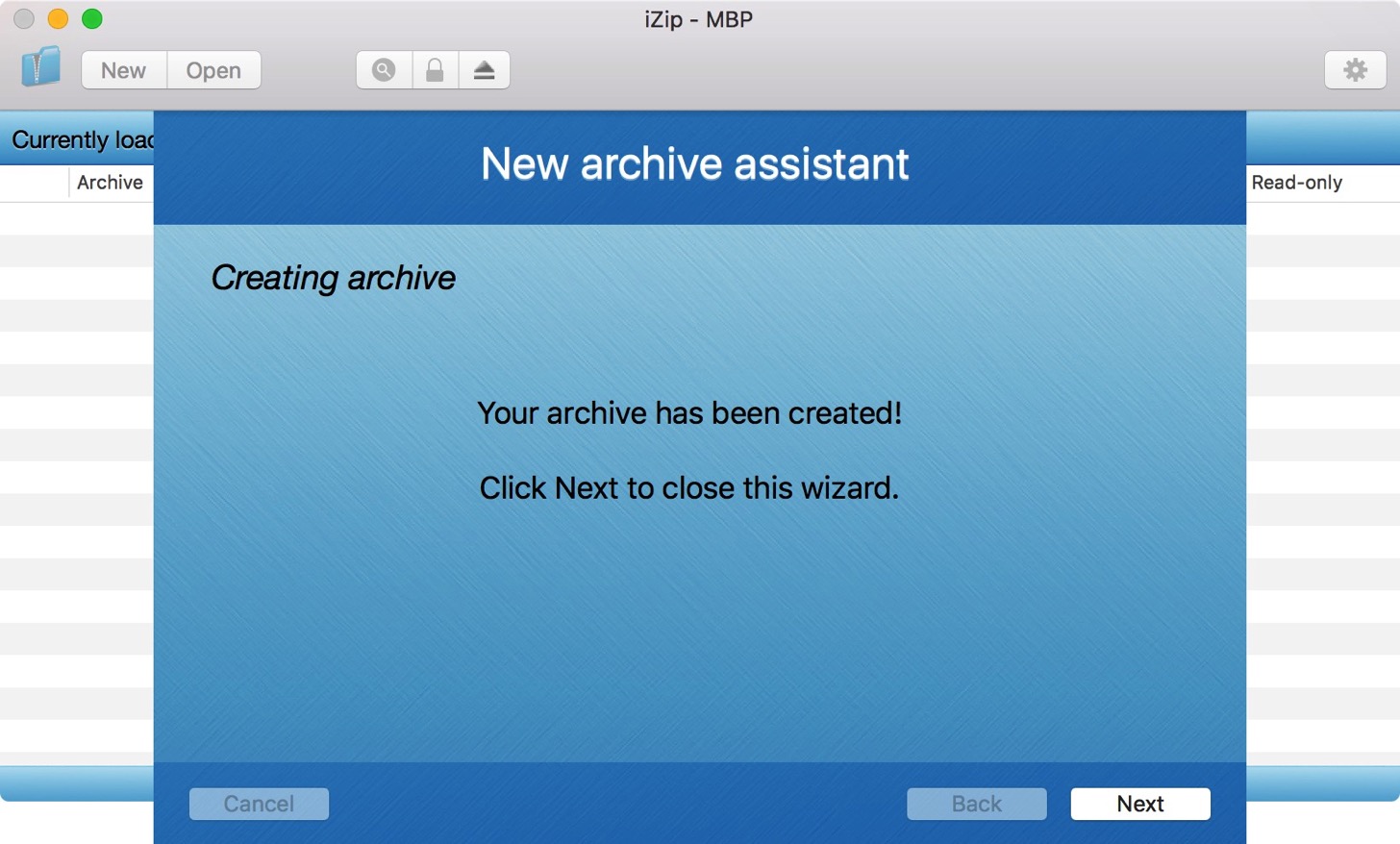1400x844 pixels.
Task: Minimize the iZip window with yellow button
Action: tap(58, 19)
